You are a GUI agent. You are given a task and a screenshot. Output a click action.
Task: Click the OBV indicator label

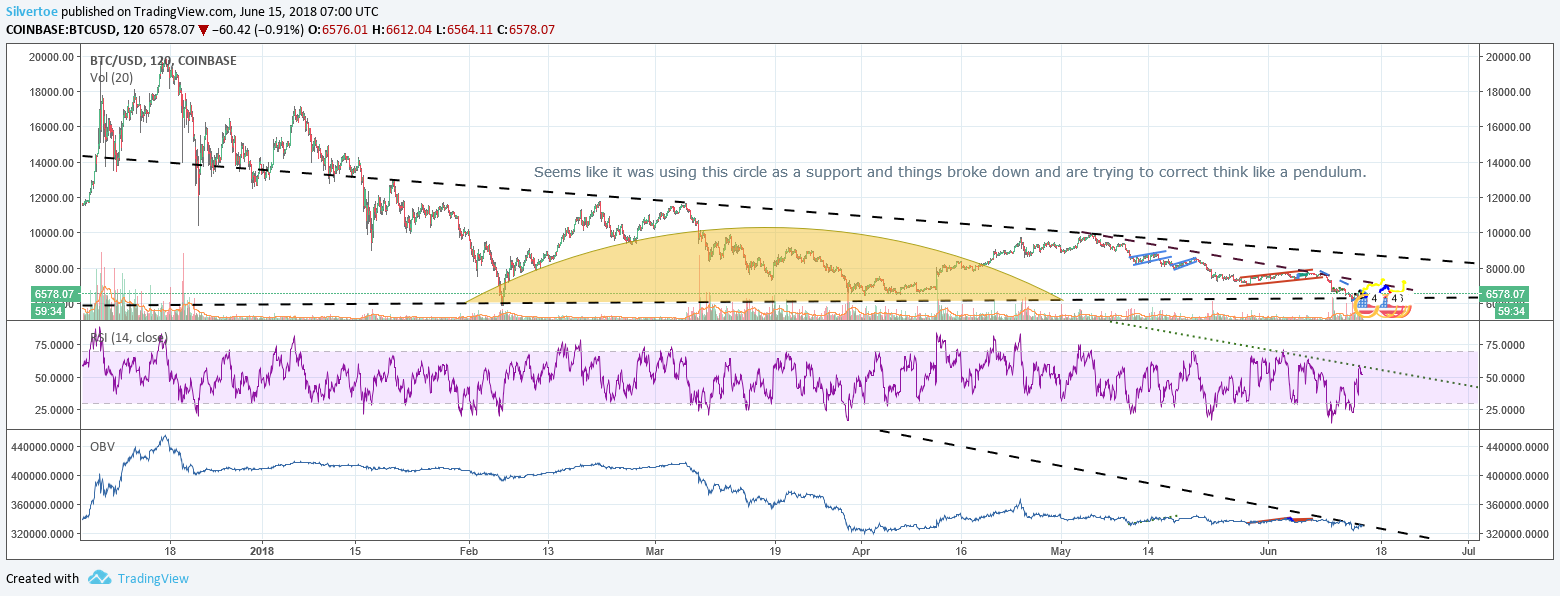coord(103,445)
